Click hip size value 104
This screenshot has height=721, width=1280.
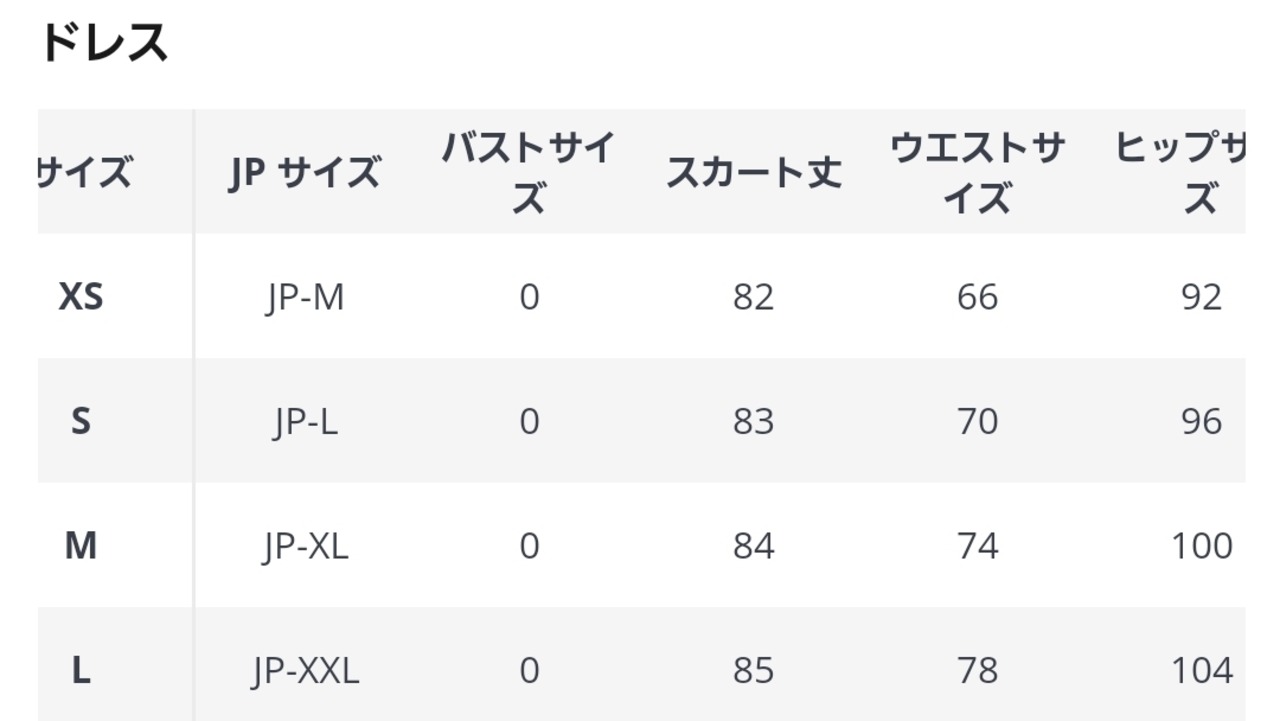pos(1201,670)
